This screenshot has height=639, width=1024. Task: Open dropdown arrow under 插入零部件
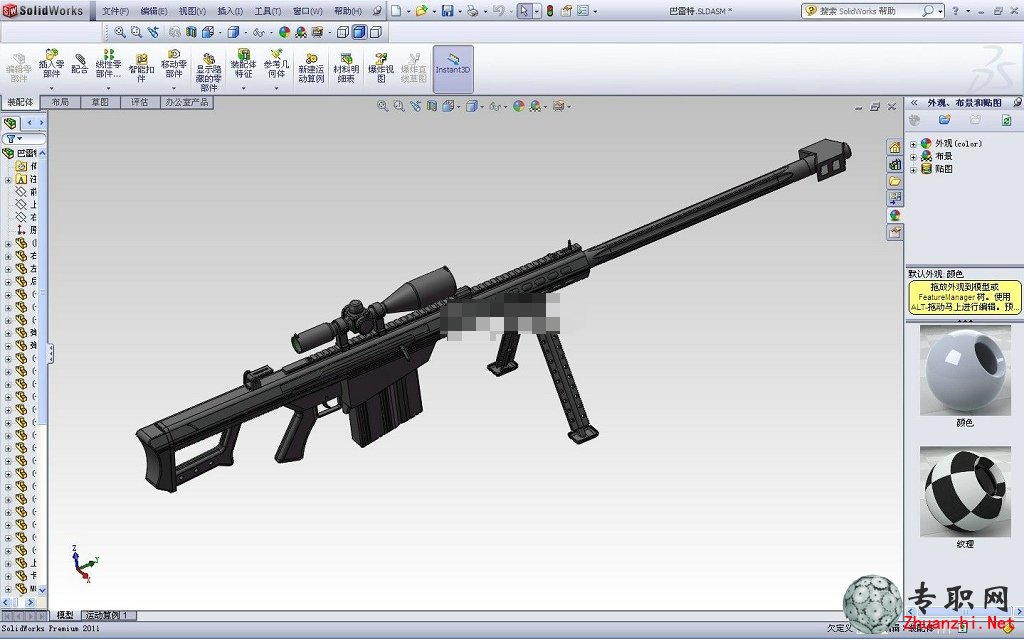click(52, 88)
